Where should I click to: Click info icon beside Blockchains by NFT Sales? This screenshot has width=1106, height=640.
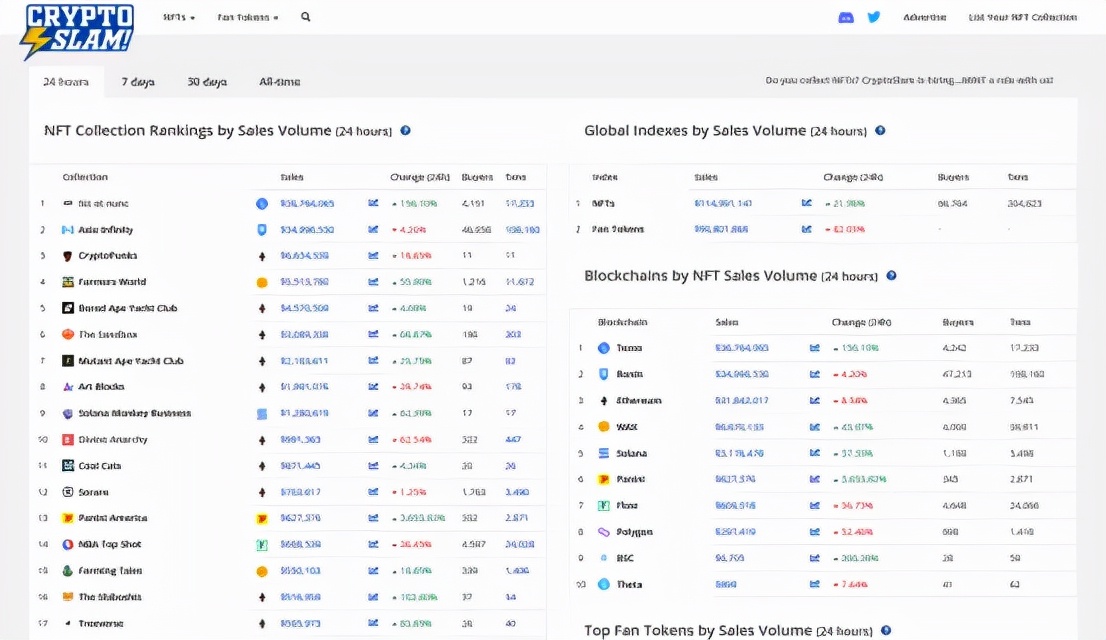click(891, 276)
